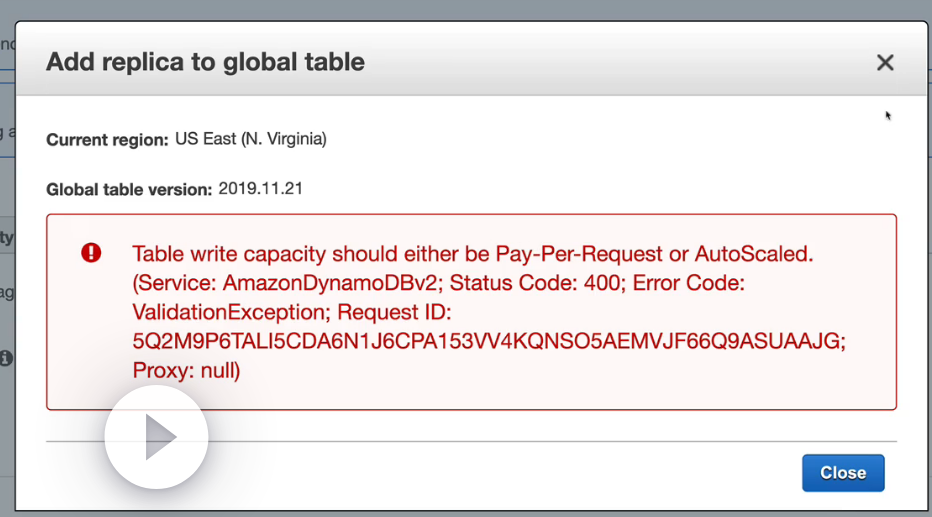Click the long Request ID string
932x517 pixels.
489,341
